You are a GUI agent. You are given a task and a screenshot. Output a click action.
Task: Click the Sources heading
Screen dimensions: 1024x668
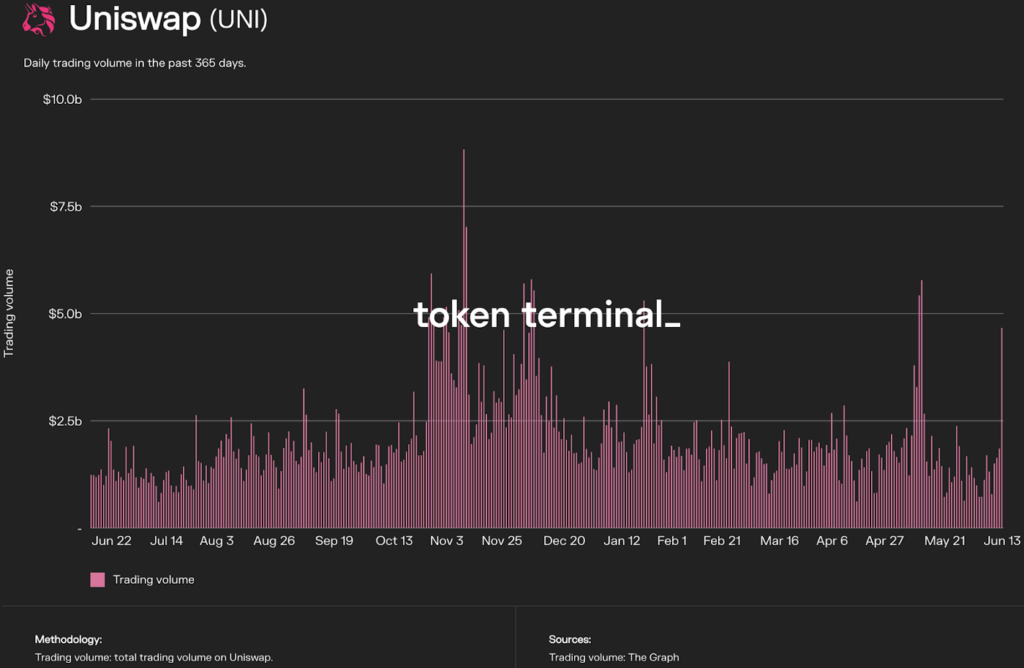(x=570, y=639)
